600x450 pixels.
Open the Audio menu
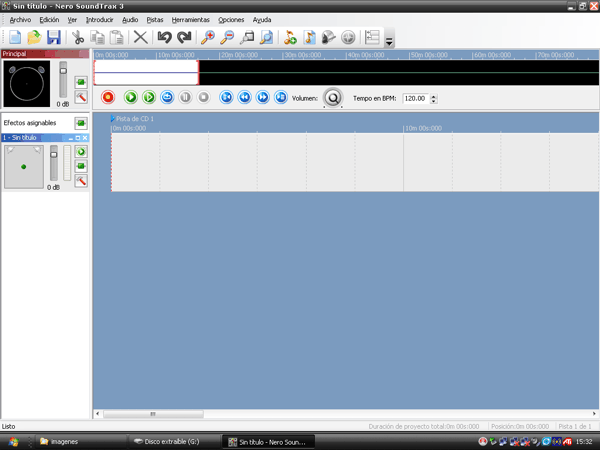130,20
